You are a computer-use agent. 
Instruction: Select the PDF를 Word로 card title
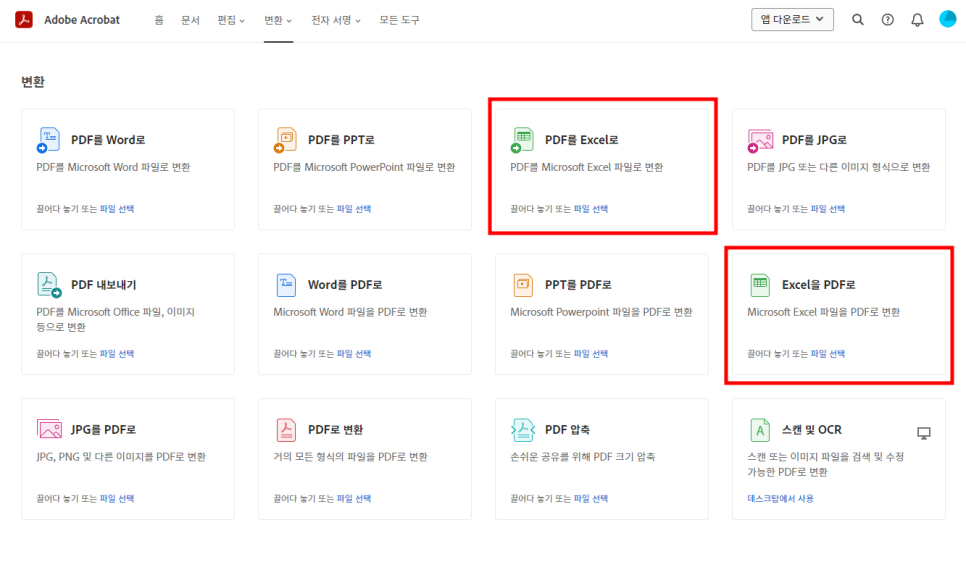click(108, 140)
